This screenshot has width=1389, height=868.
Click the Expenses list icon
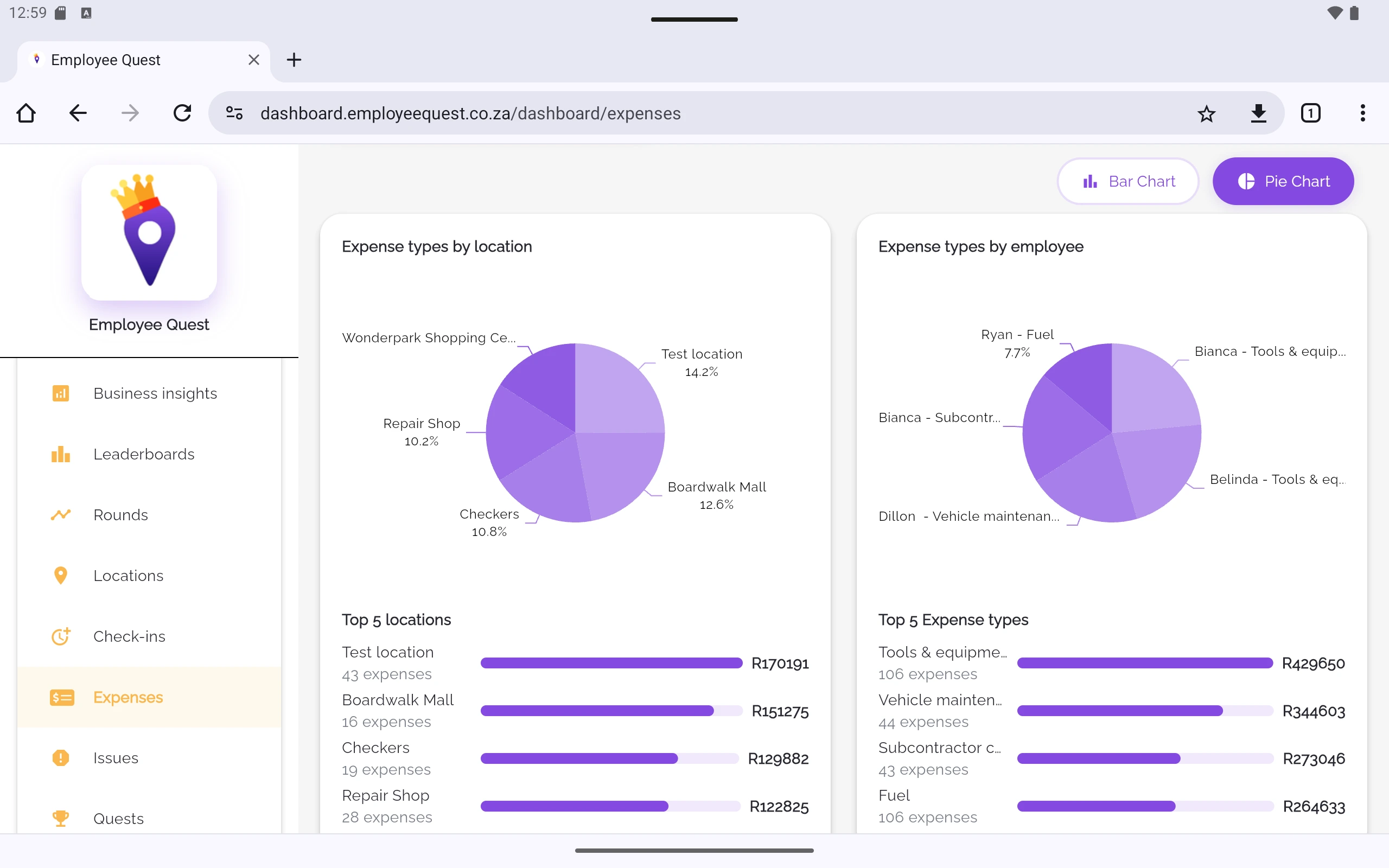pos(61,698)
